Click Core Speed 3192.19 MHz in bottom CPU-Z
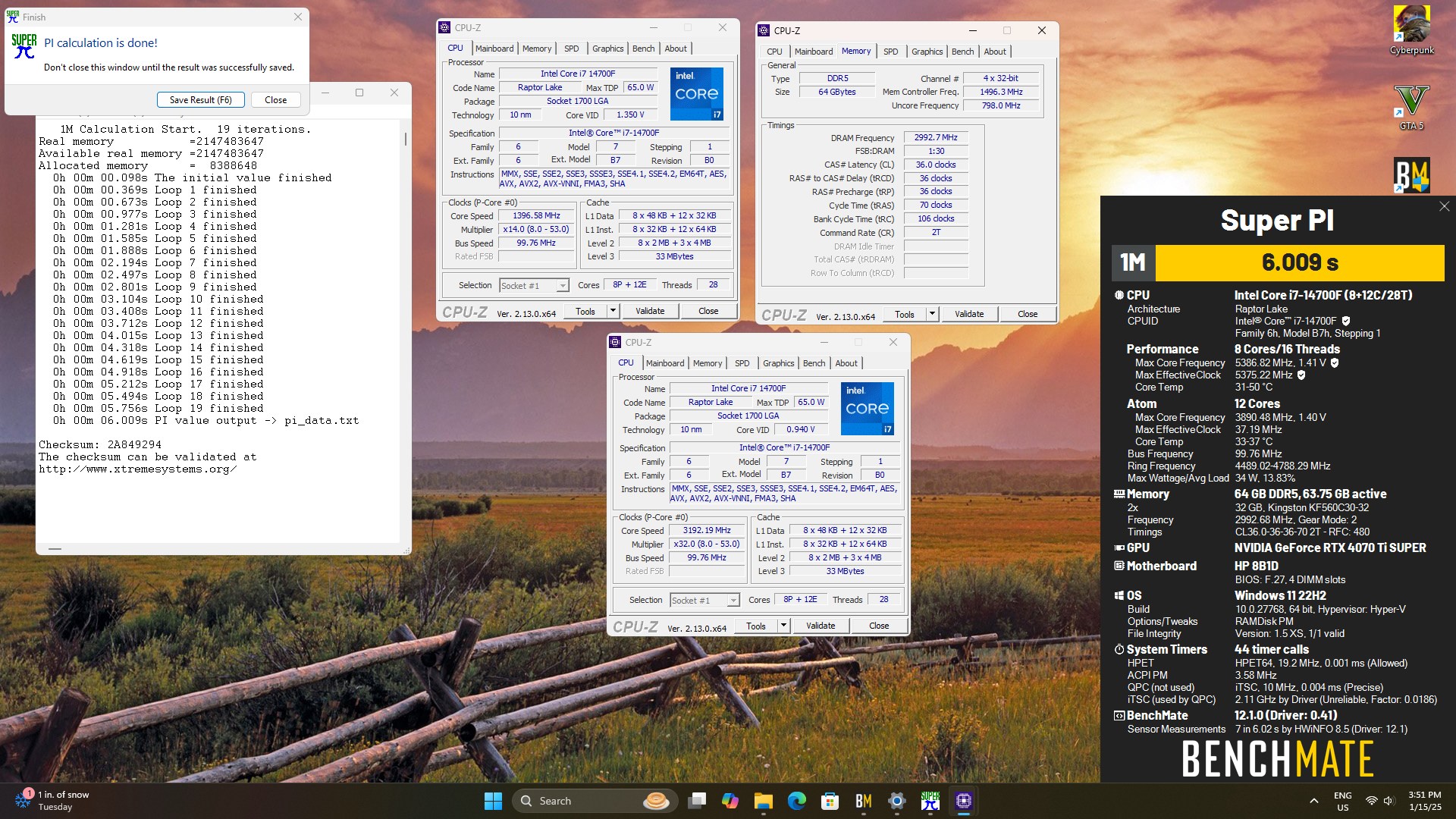1456x819 pixels. tap(707, 531)
